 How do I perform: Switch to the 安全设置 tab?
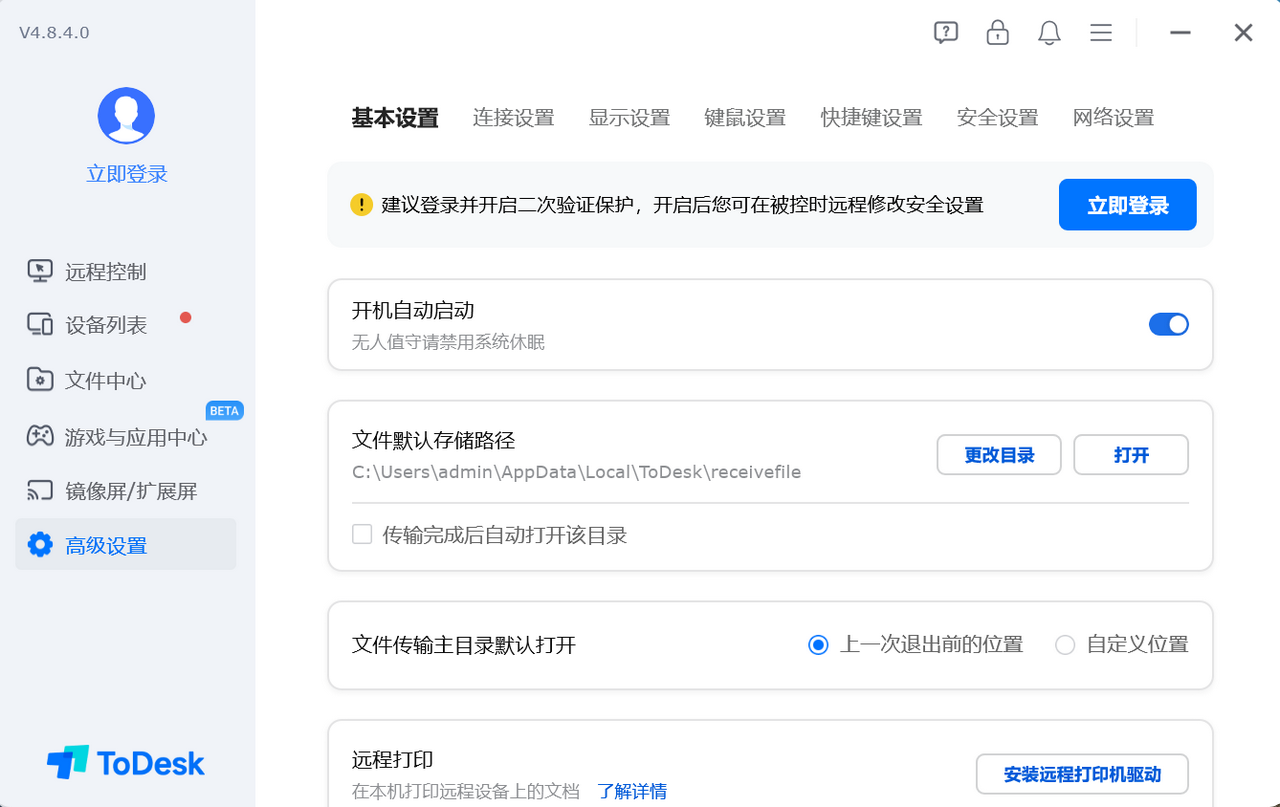pos(997,118)
